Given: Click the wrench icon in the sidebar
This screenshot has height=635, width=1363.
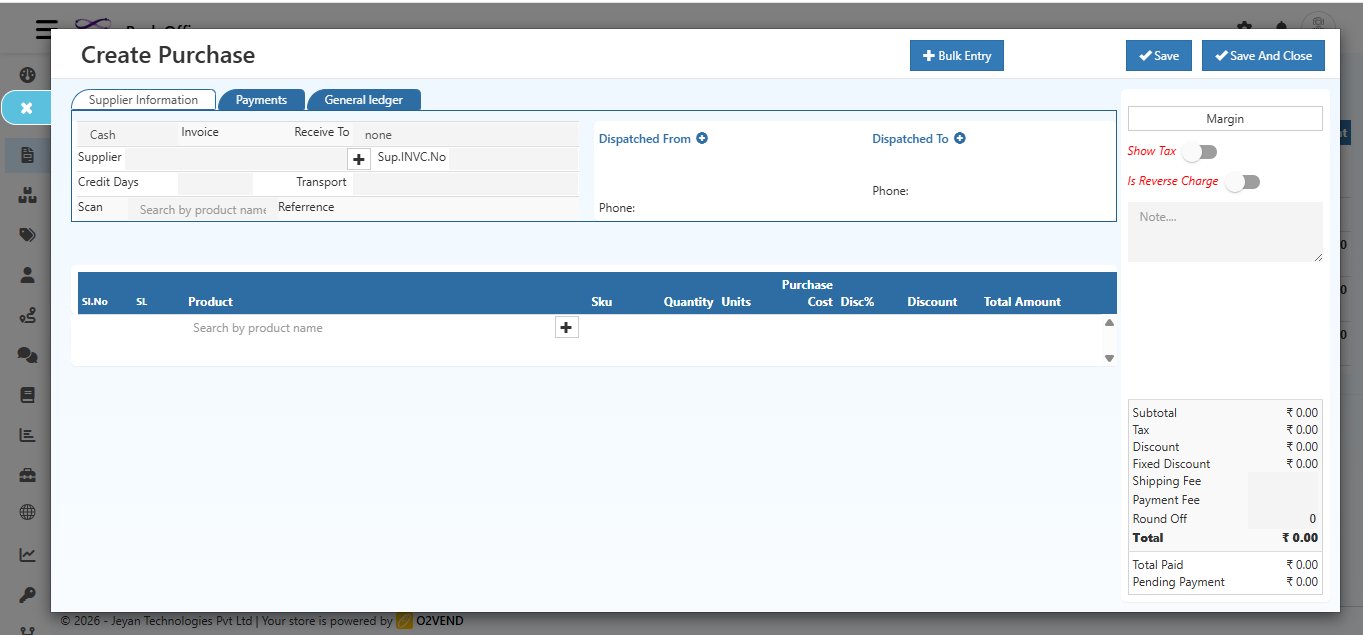Looking at the screenshot, I should pos(27,592).
